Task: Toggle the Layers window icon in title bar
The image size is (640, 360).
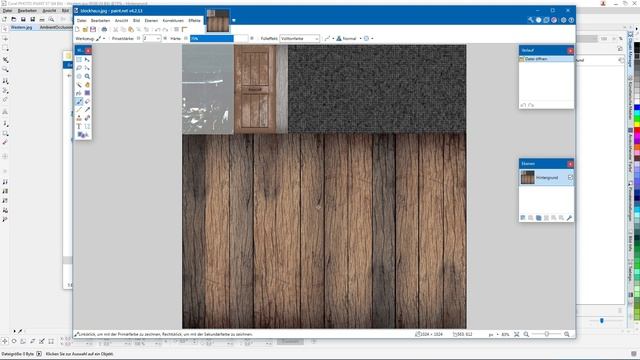Action: click(x=546, y=20)
